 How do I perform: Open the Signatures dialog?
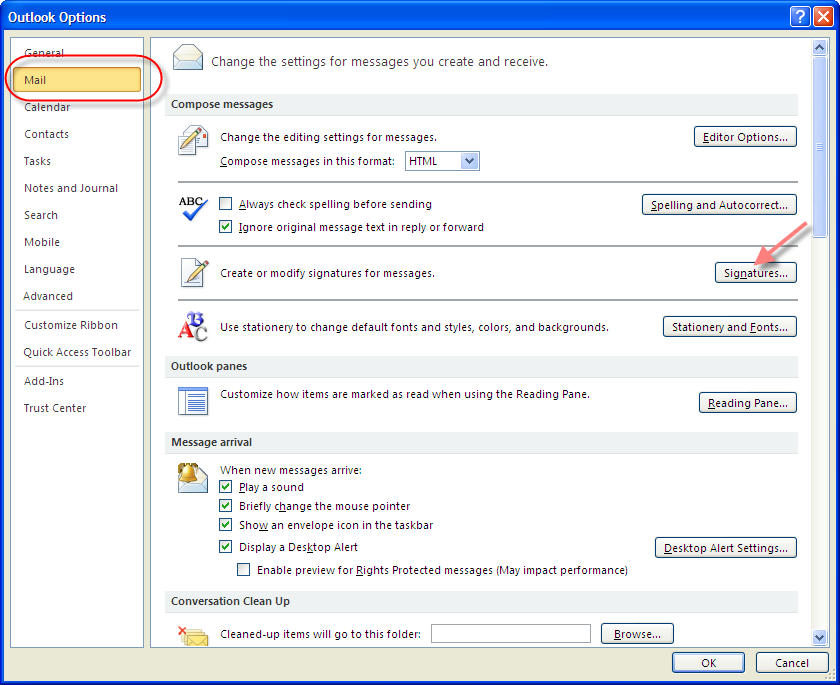[755, 272]
